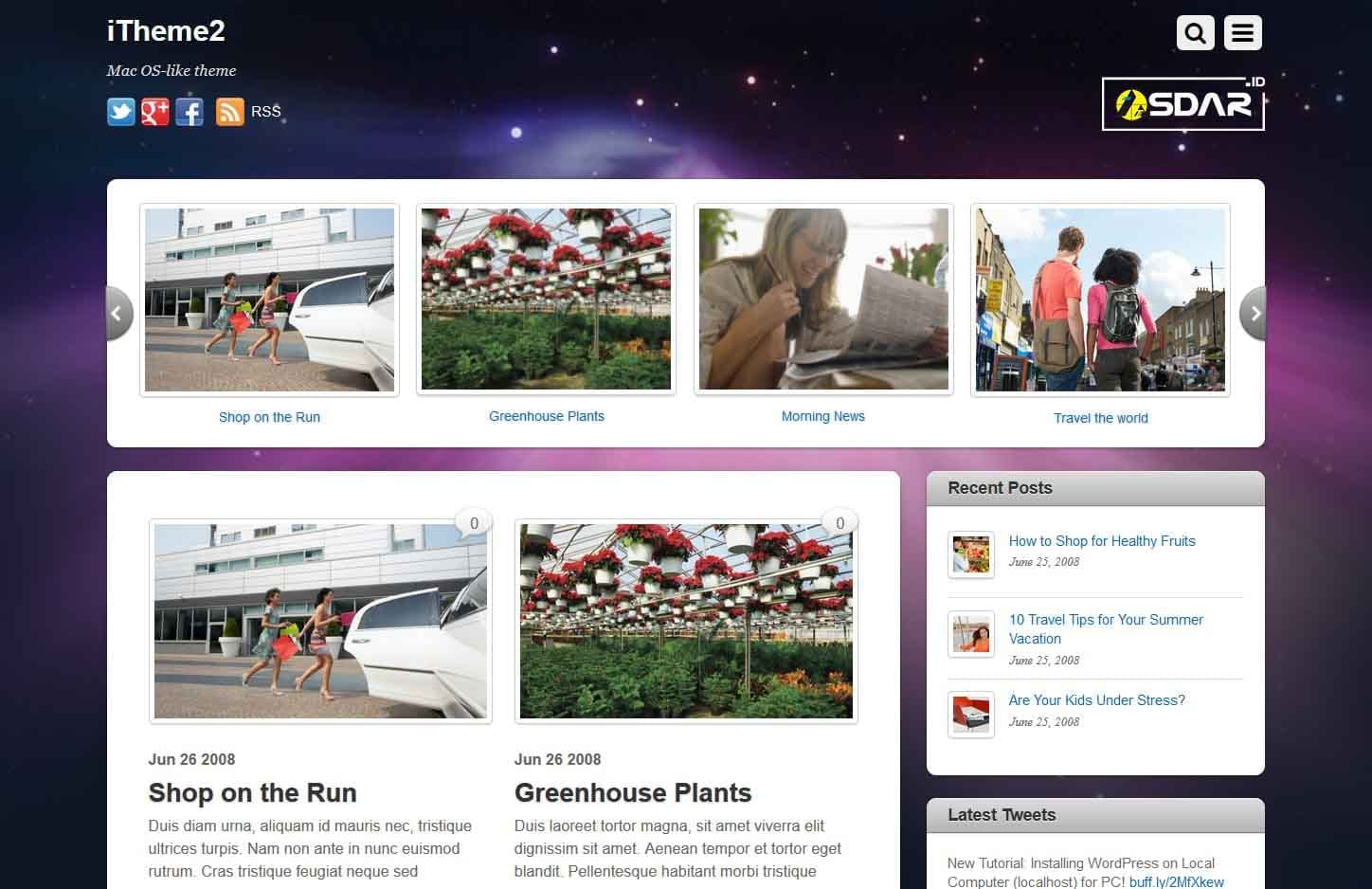Open the 'Travel the world' slider caption link

(1100, 418)
